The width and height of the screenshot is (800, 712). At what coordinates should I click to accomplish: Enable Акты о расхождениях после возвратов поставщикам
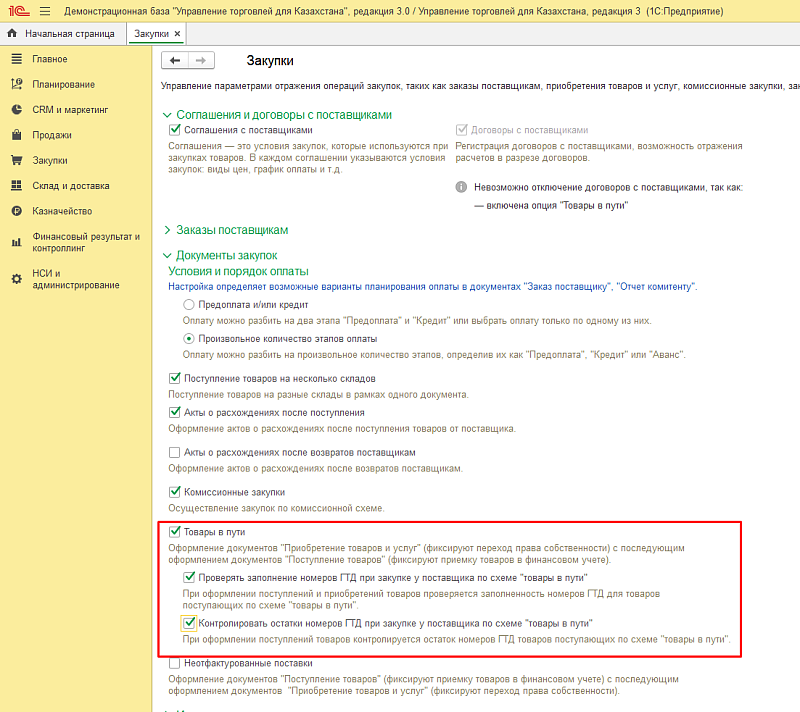pyautogui.click(x=175, y=453)
